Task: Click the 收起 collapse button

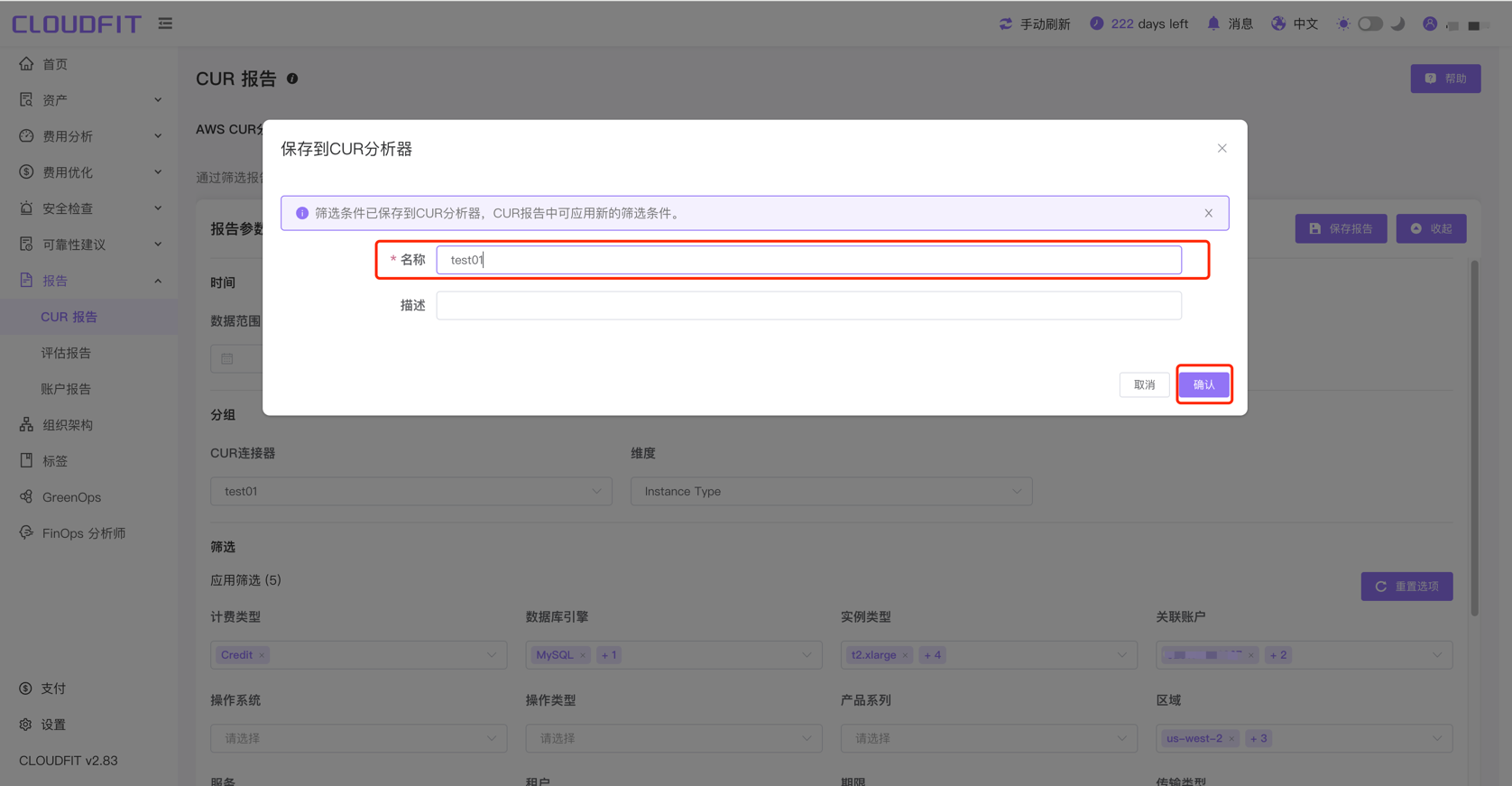Action: pyautogui.click(x=1431, y=228)
